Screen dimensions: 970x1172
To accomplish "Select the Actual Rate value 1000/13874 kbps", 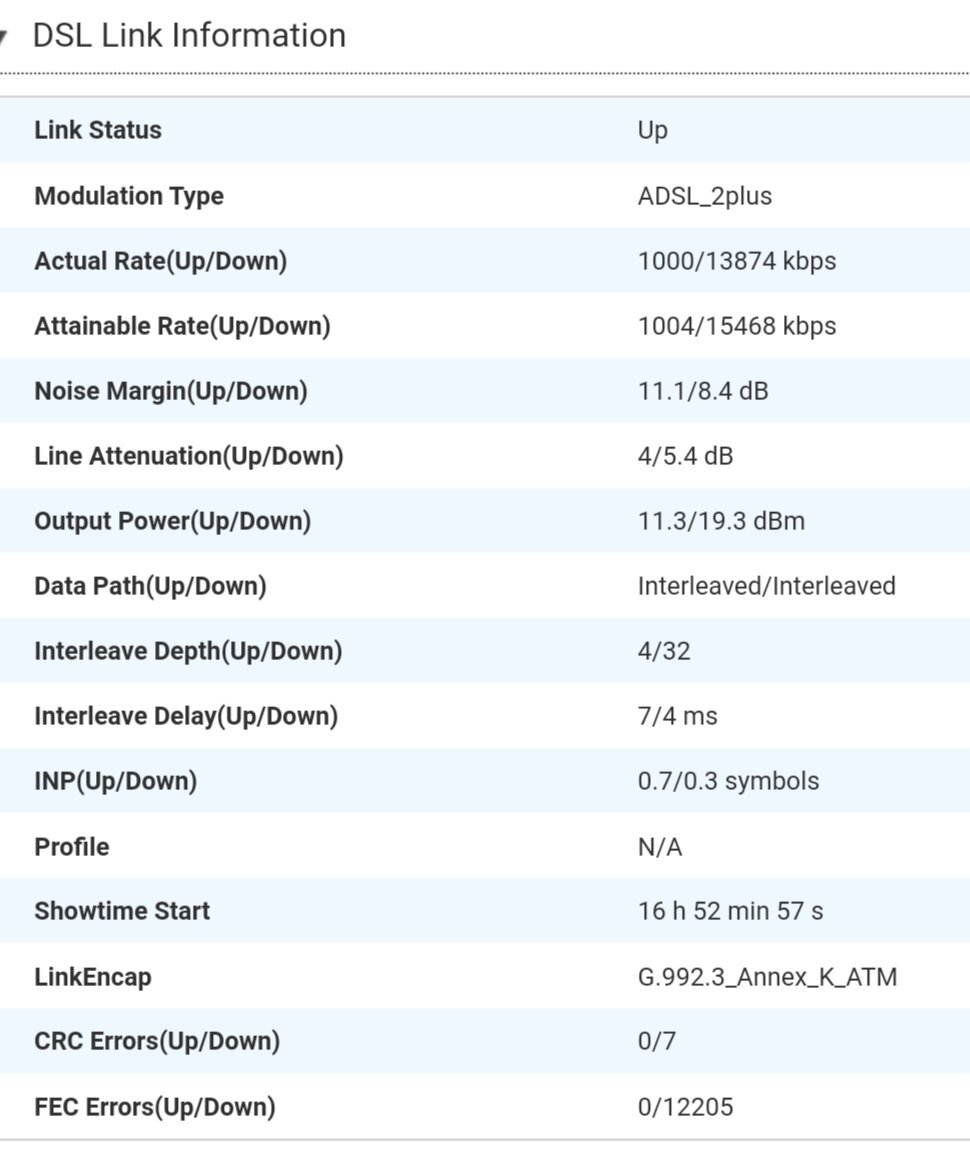I will [x=737, y=261].
